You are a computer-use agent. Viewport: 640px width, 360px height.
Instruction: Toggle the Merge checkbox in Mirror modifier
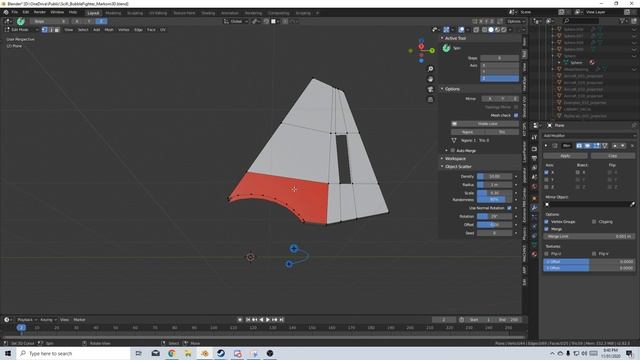pyautogui.click(x=547, y=229)
